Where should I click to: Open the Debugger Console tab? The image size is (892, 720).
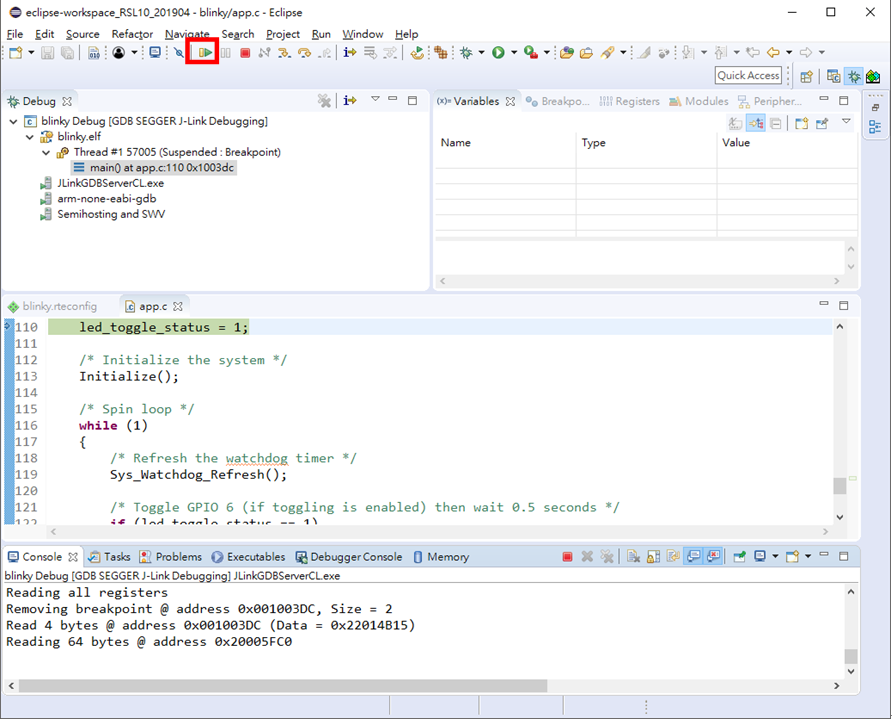[348, 557]
